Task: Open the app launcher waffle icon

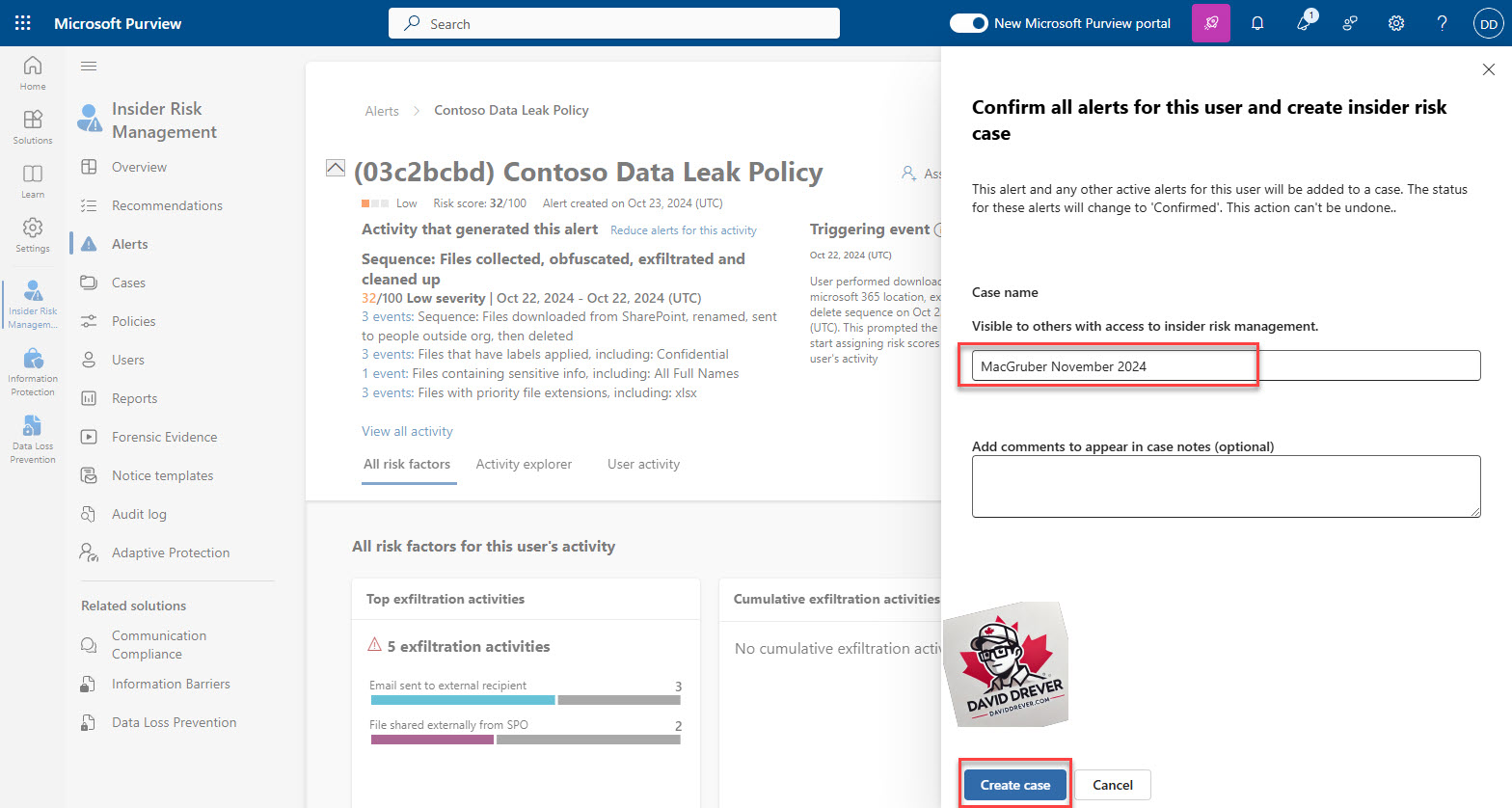Action: click(23, 23)
